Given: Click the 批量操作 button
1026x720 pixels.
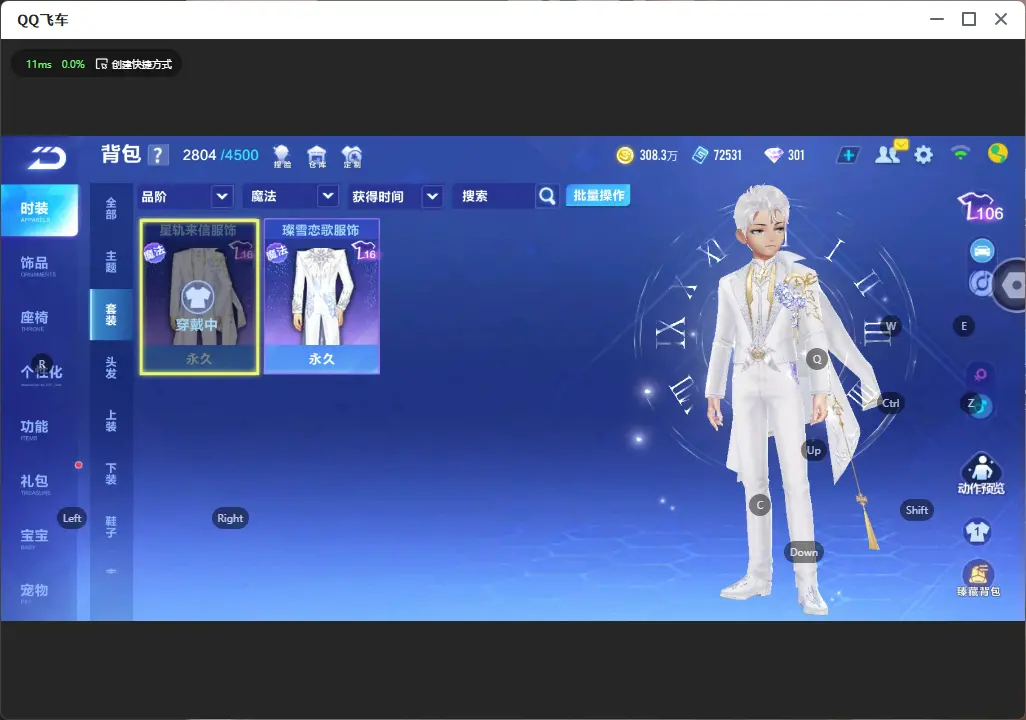Looking at the screenshot, I should pos(598,196).
